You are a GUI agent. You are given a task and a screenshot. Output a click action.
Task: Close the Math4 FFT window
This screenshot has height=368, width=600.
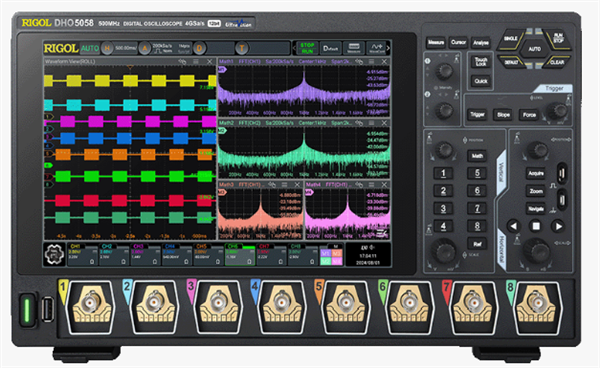click(384, 184)
